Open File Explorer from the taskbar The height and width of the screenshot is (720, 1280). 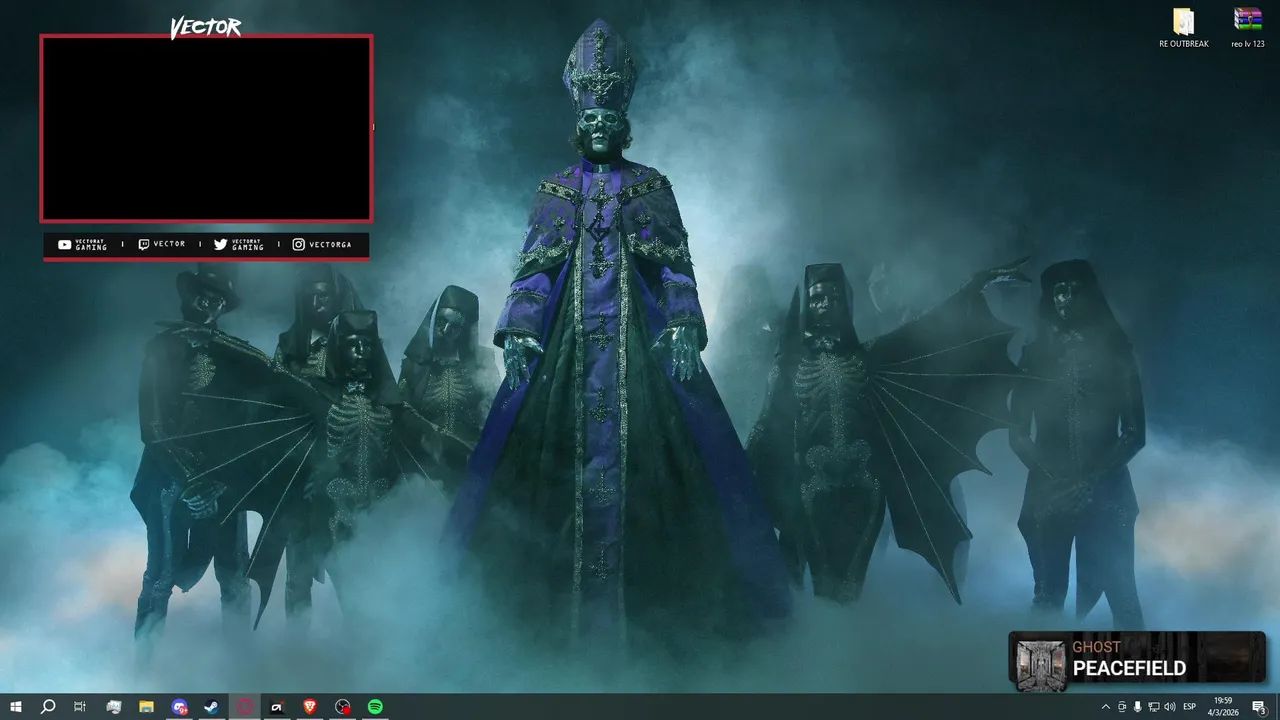click(x=146, y=707)
